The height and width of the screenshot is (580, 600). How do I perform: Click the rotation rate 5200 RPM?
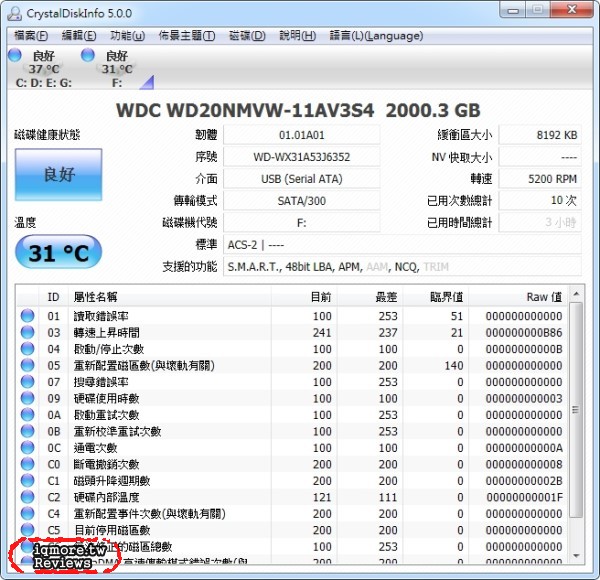[540, 179]
